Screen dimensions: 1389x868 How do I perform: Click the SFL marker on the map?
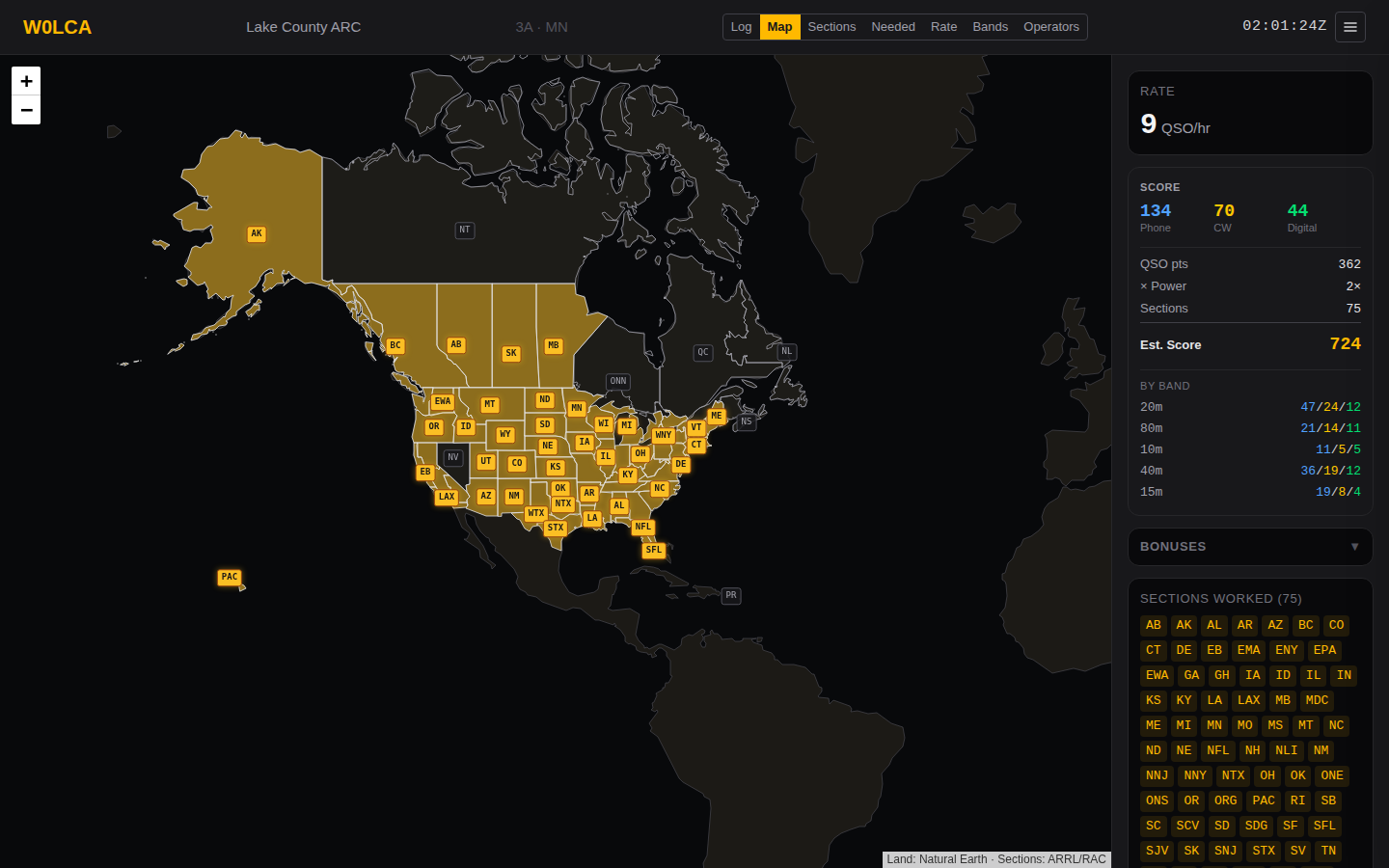coord(654,550)
